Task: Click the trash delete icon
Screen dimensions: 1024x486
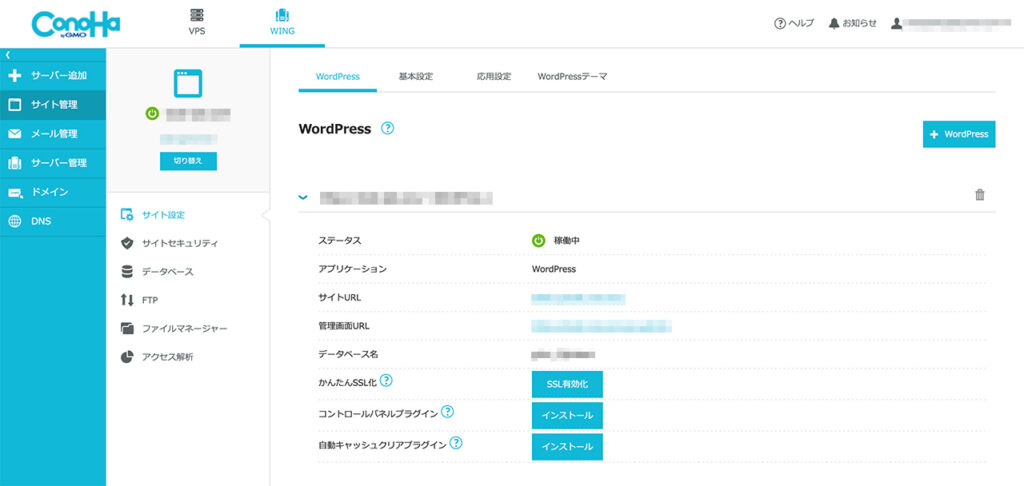Action: coord(980,195)
